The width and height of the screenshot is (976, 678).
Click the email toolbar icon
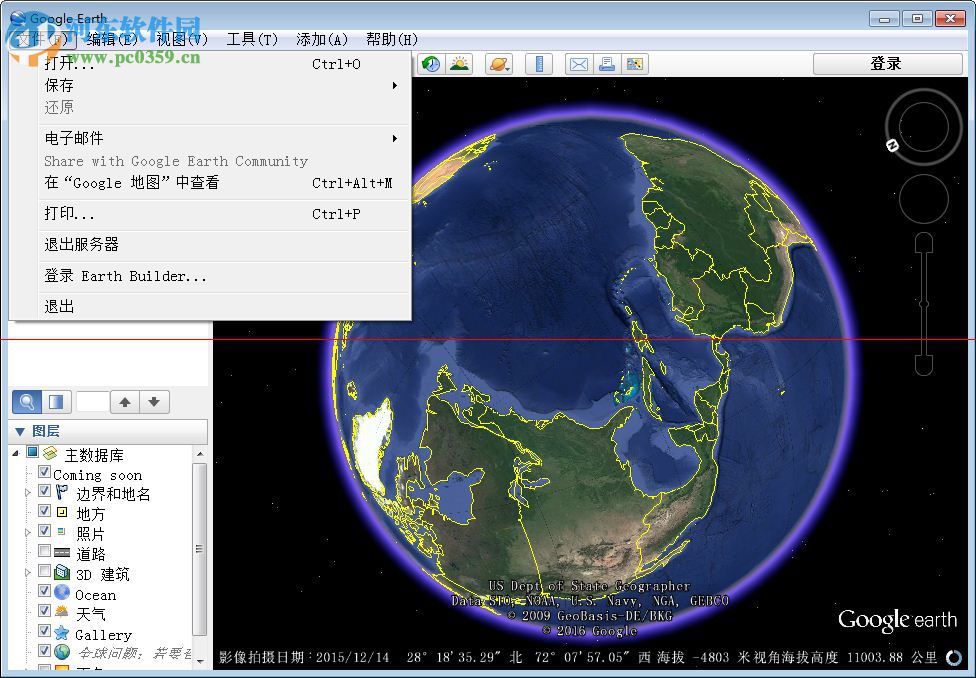click(x=578, y=63)
